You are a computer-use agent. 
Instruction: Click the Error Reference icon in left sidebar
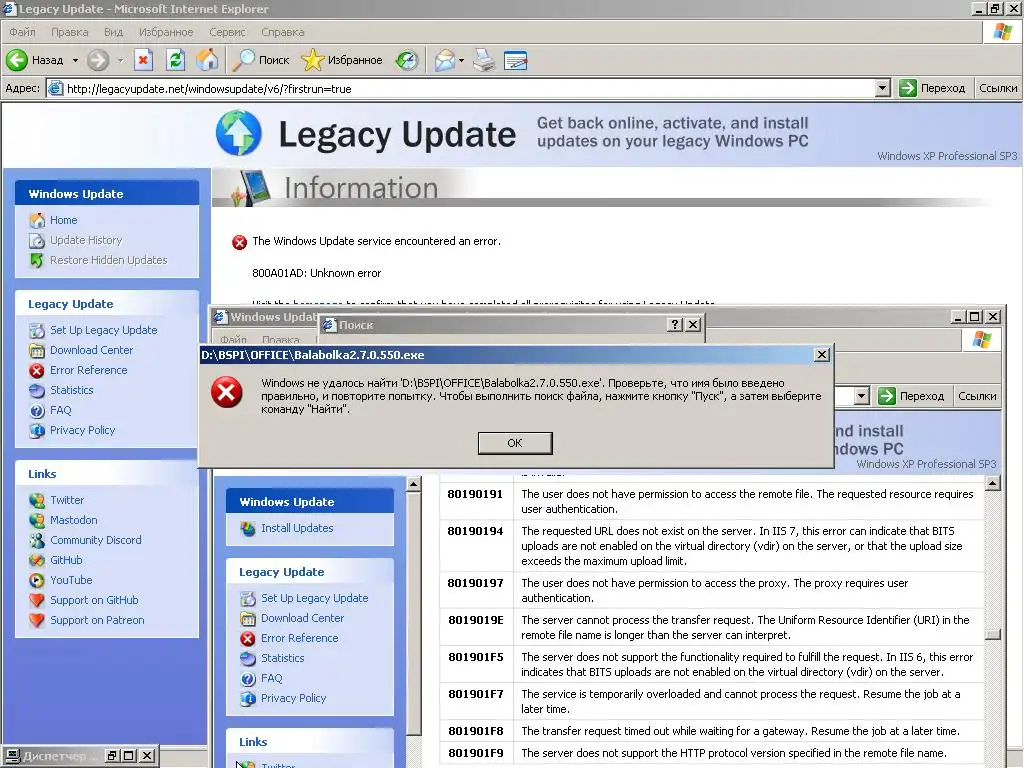(x=37, y=370)
